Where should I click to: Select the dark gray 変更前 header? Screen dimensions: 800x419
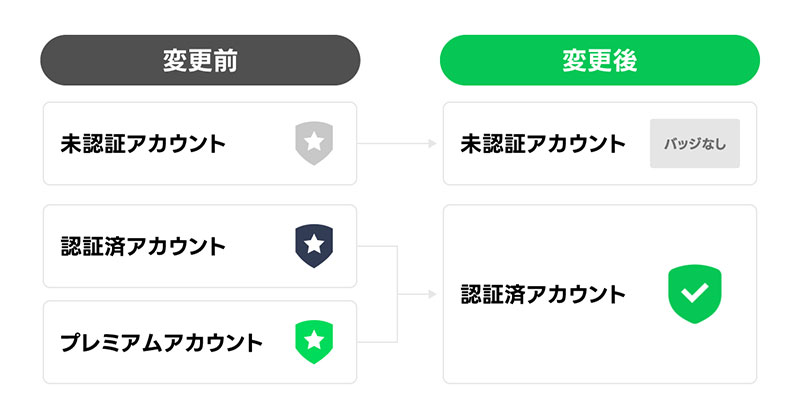pyautogui.click(x=200, y=60)
